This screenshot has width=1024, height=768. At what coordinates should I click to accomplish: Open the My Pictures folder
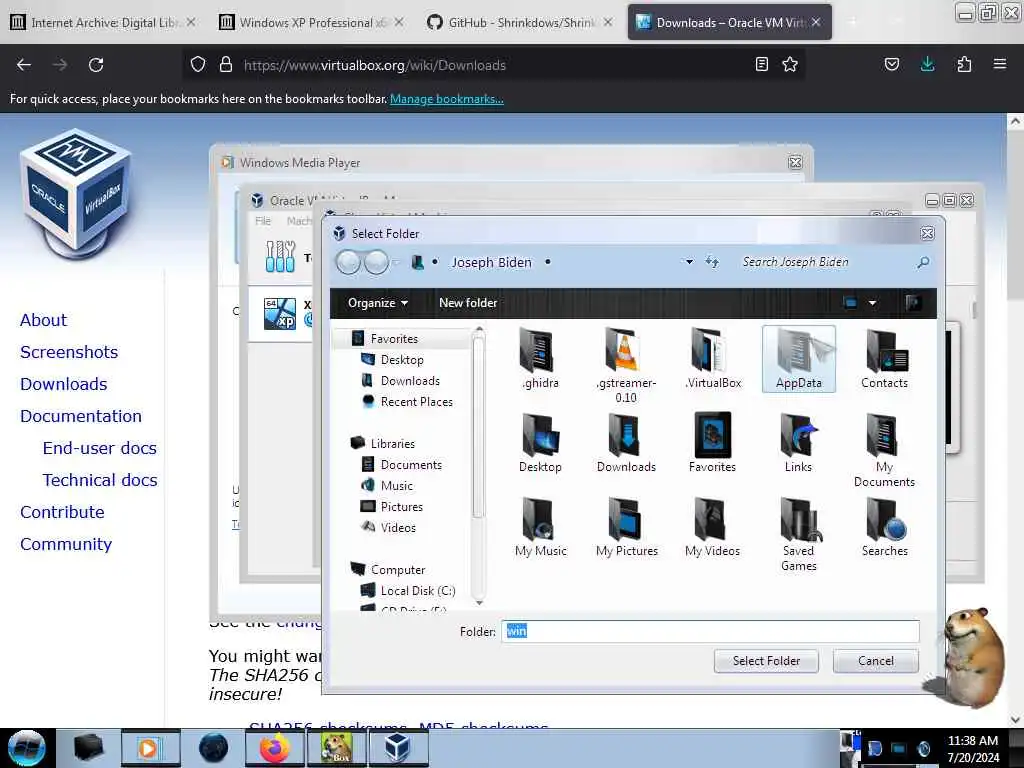tap(626, 527)
